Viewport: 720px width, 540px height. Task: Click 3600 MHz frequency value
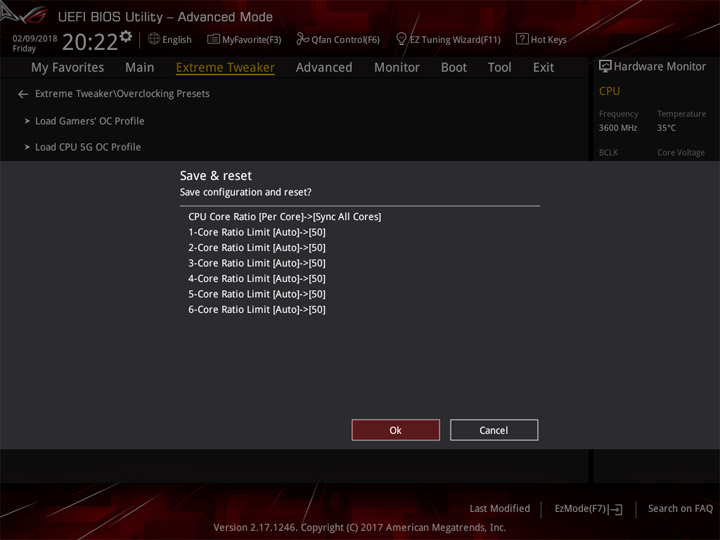(618, 128)
